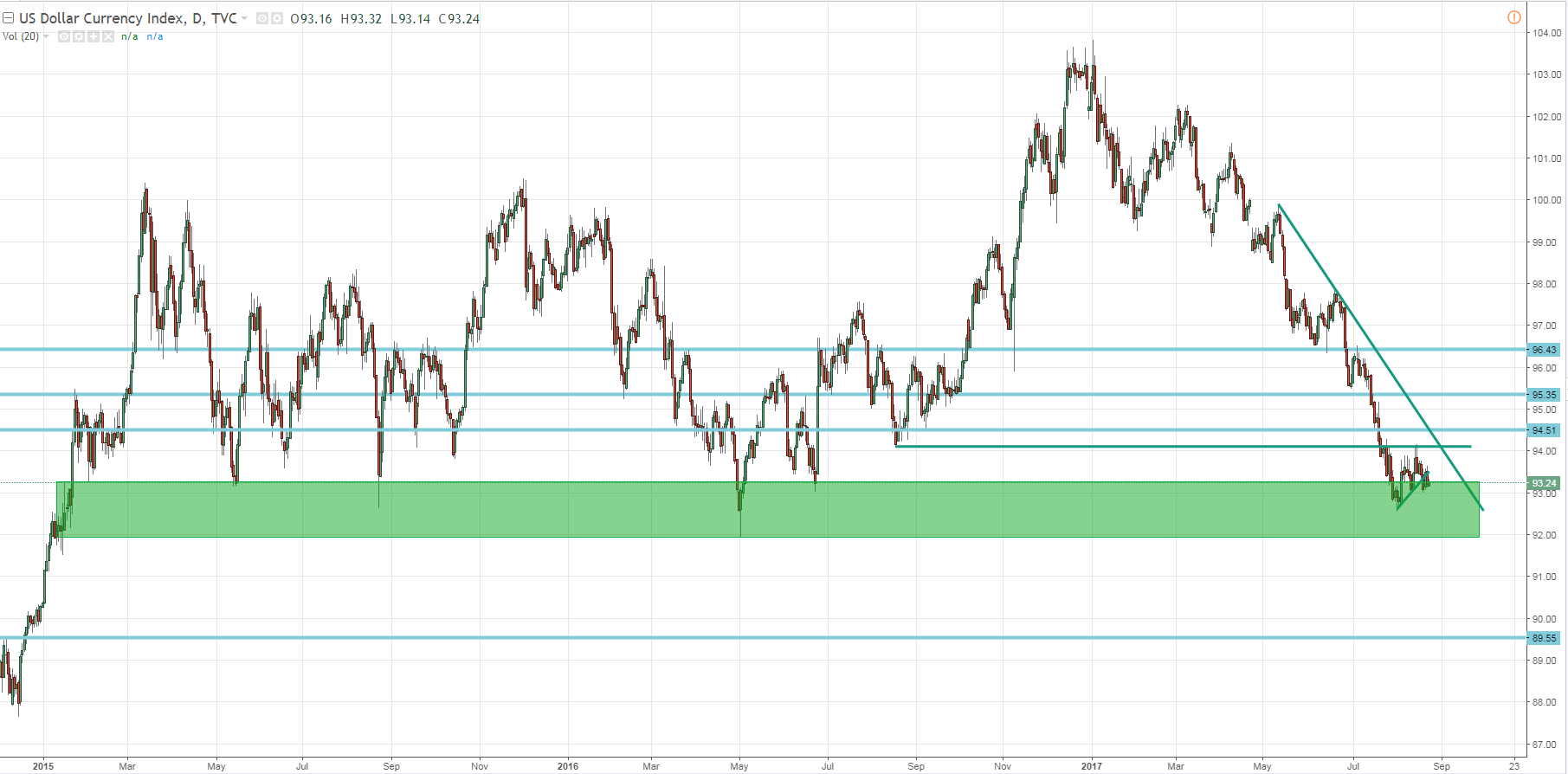Click the '2015' label on the time axis
Screen dimensions: 1568x774
click(43, 766)
